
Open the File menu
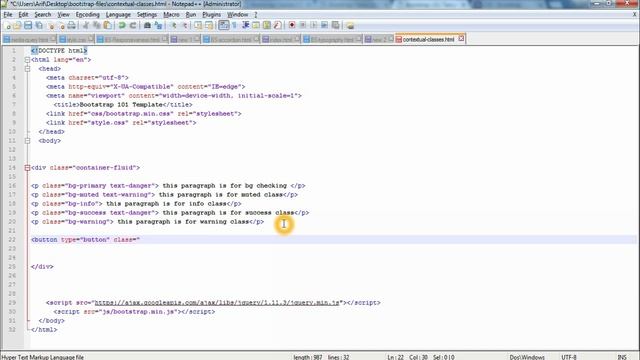[x=8, y=14]
